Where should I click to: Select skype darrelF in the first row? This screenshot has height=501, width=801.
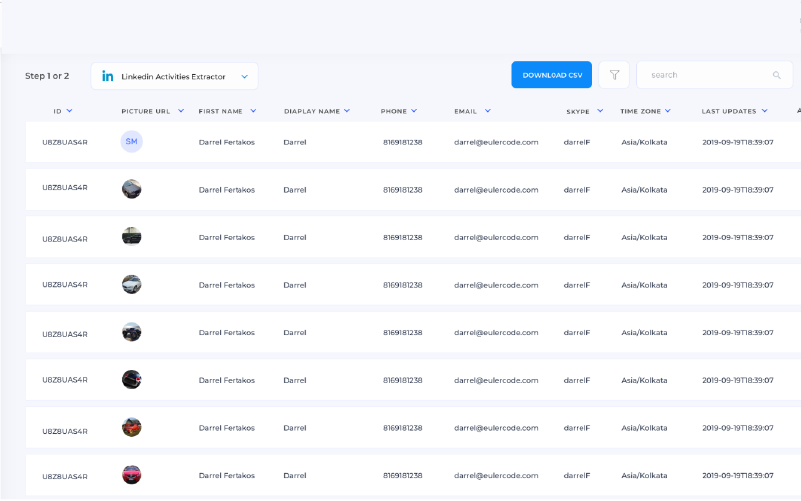[577, 142]
